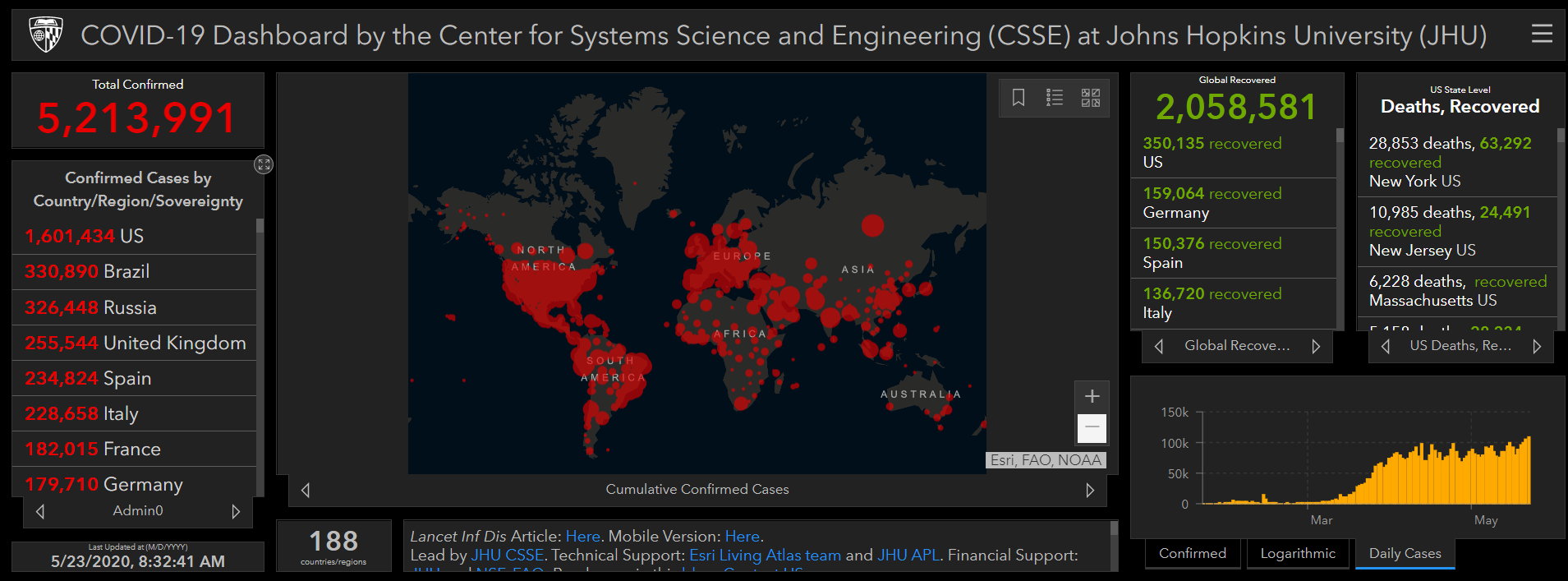Select the Daily Cases chart tab
The image size is (1568, 581).
1405,554
